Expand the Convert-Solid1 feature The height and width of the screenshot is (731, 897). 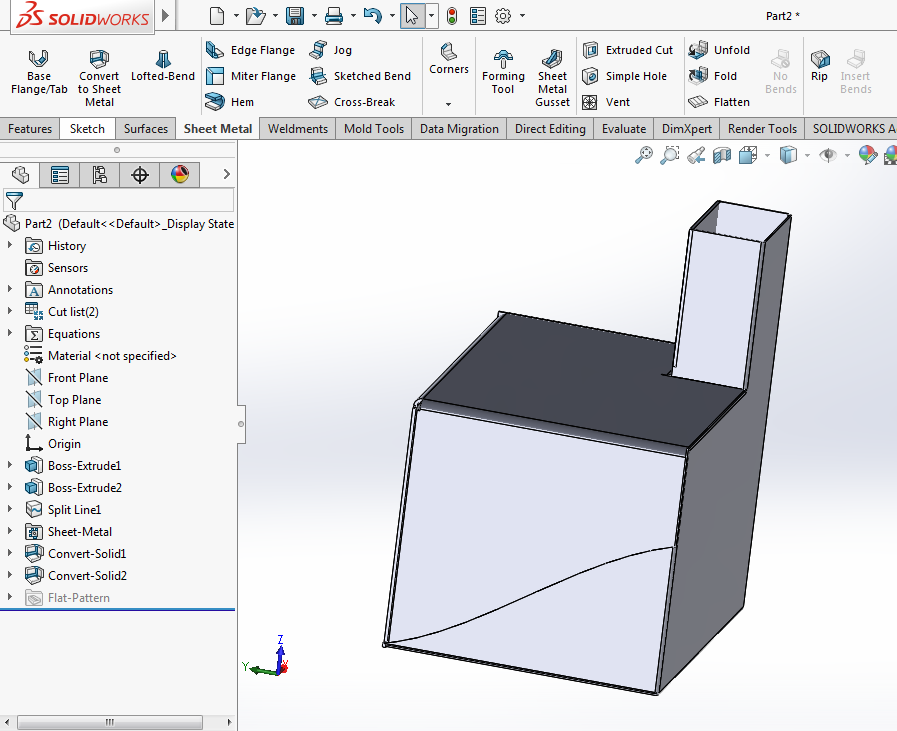[10, 553]
